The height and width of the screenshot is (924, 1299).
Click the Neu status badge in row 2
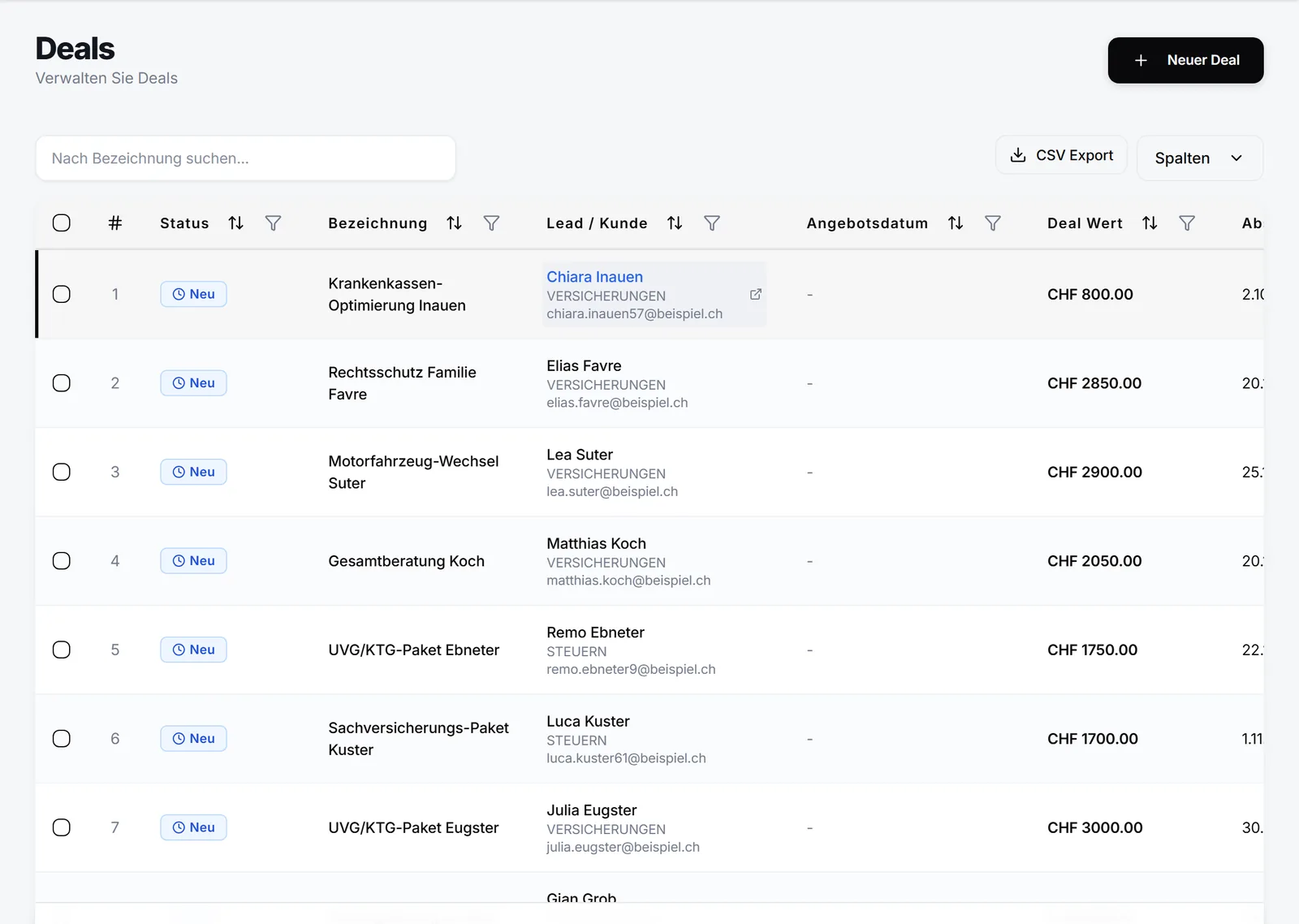[x=193, y=383]
